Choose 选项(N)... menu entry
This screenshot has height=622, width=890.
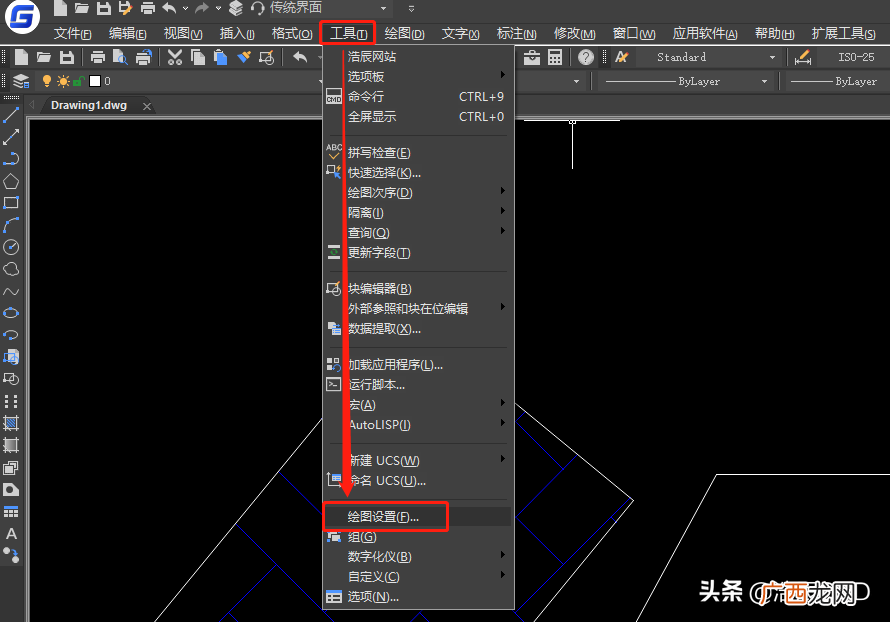[418, 596]
